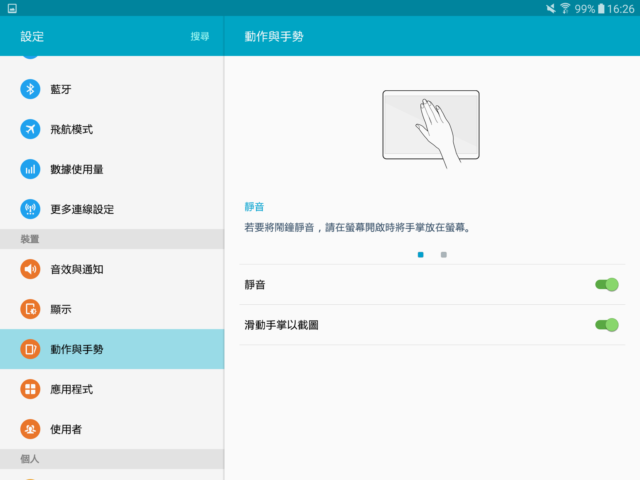This screenshot has width=640, height=480.
Task: Turn off the 滑動手掌以截圖 palm swipe switch
Action: (x=607, y=325)
